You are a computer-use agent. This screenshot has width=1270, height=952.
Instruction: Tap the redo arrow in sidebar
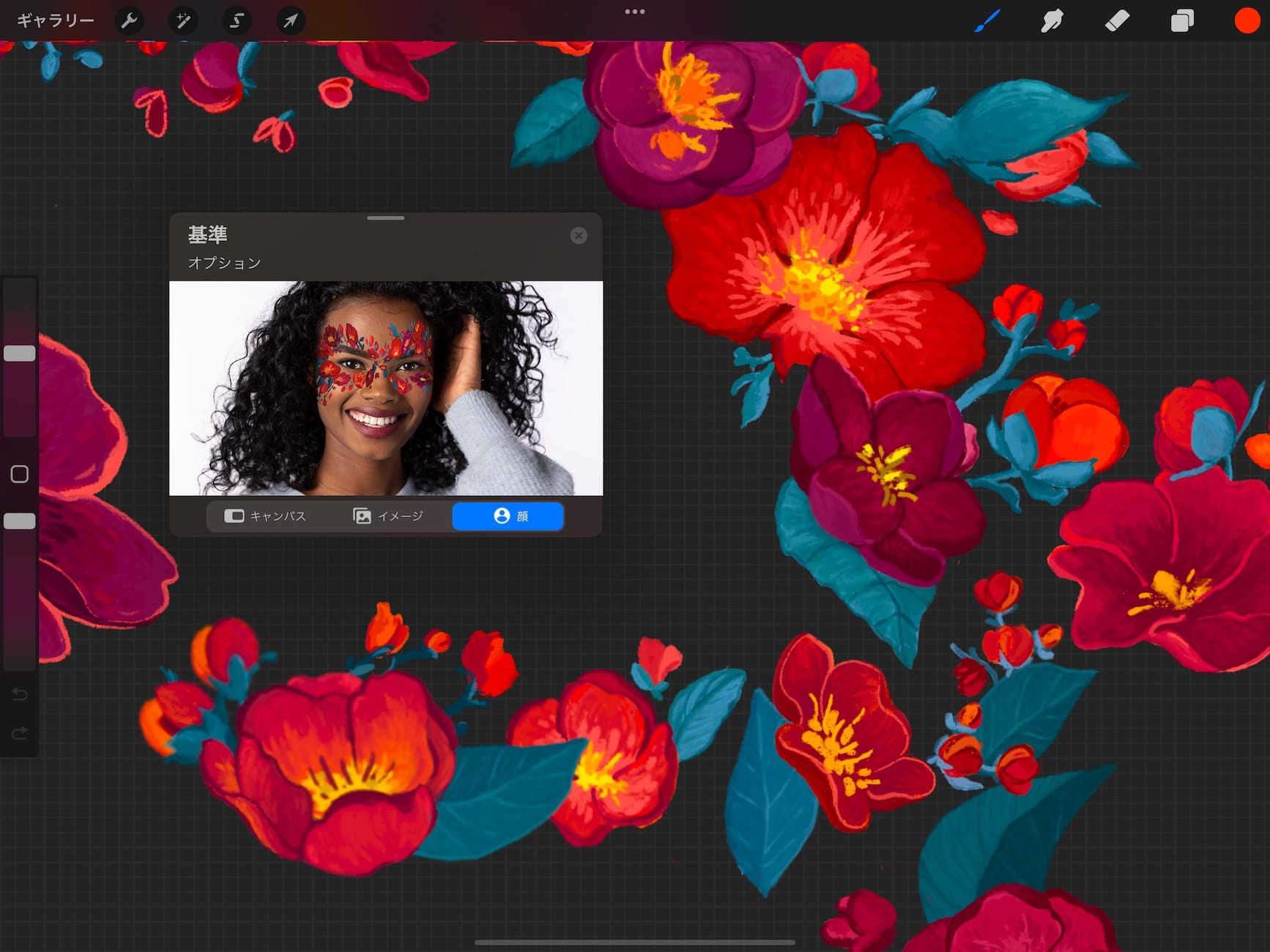tap(20, 733)
